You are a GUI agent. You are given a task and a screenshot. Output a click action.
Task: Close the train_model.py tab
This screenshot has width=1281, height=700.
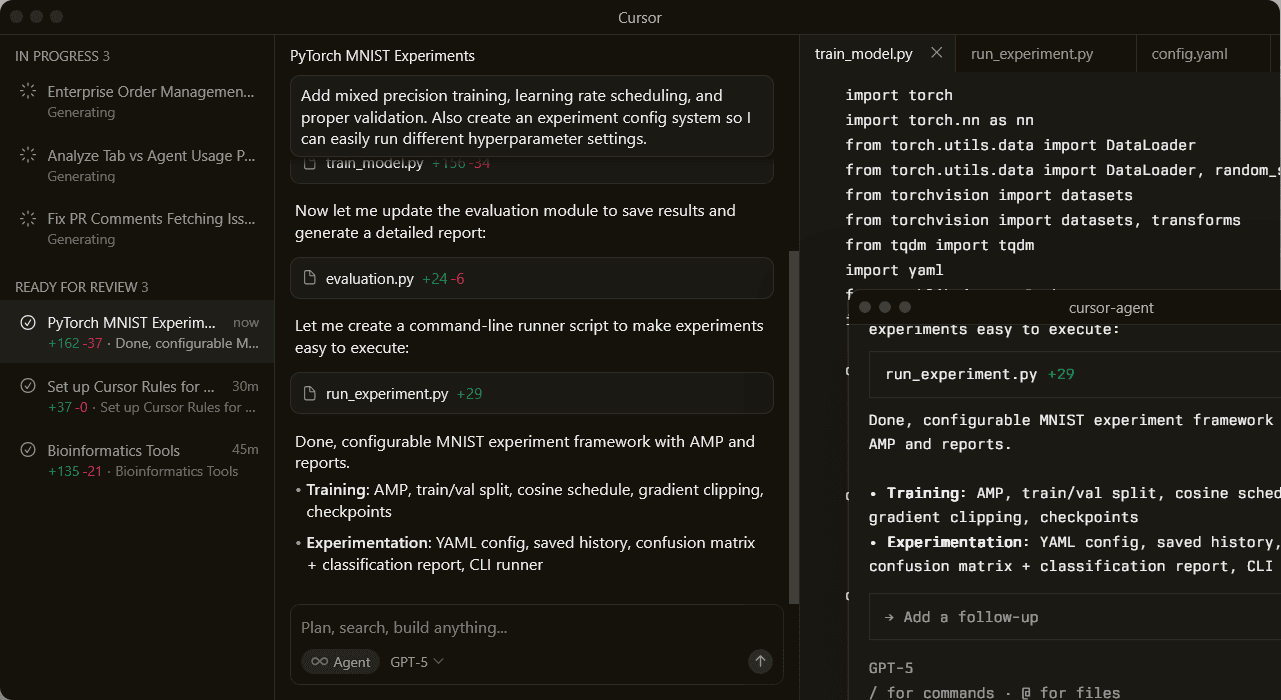[936, 53]
